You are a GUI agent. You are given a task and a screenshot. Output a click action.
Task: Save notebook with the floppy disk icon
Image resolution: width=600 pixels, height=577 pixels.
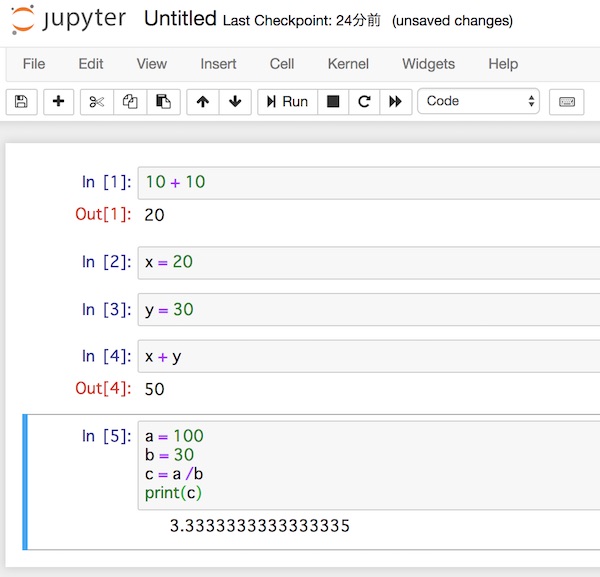tap(21, 102)
